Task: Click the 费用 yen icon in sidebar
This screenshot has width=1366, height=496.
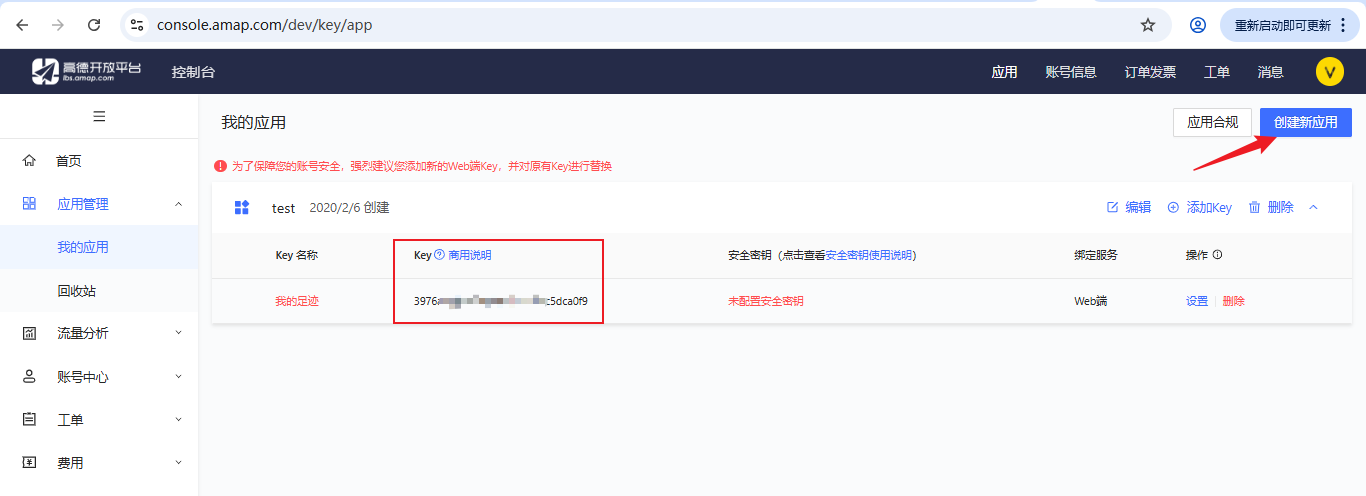Action: [29, 462]
